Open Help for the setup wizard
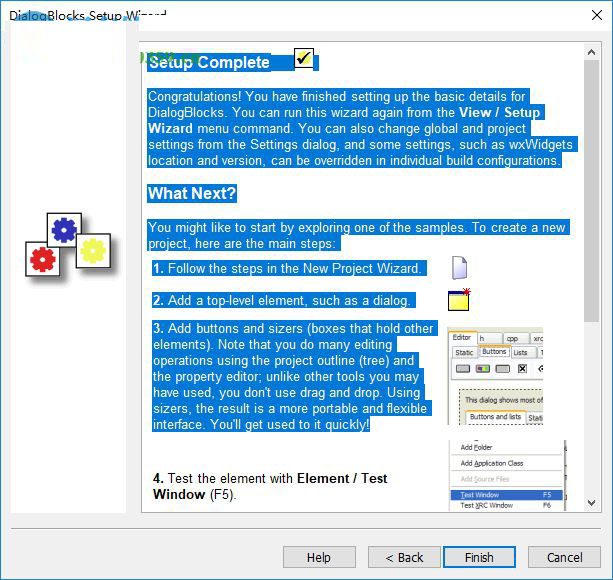This screenshot has height=580, width=613. pyautogui.click(x=319, y=557)
